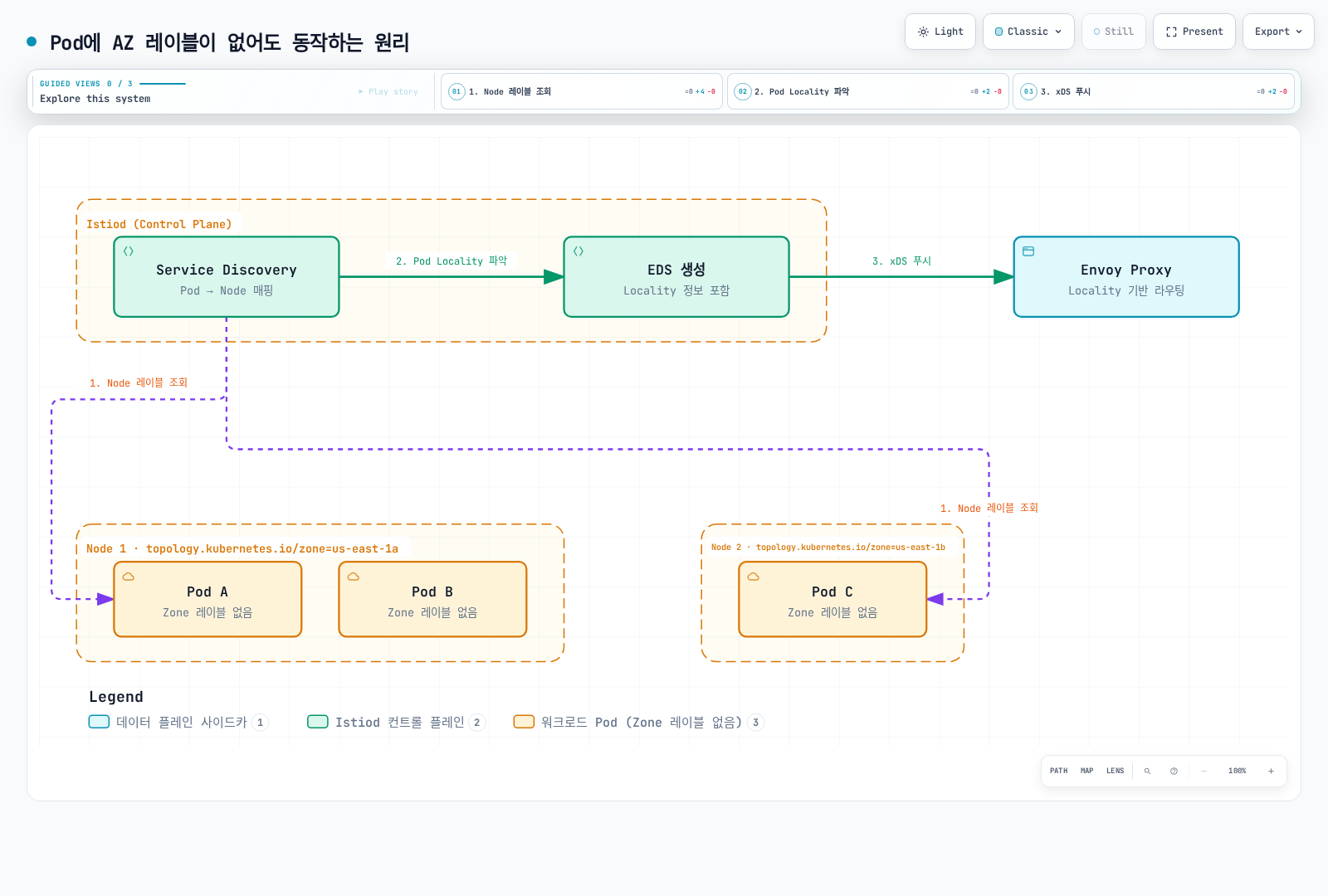Click the Legend heading
Viewport: 1328px width, 896px height.
(116, 697)
